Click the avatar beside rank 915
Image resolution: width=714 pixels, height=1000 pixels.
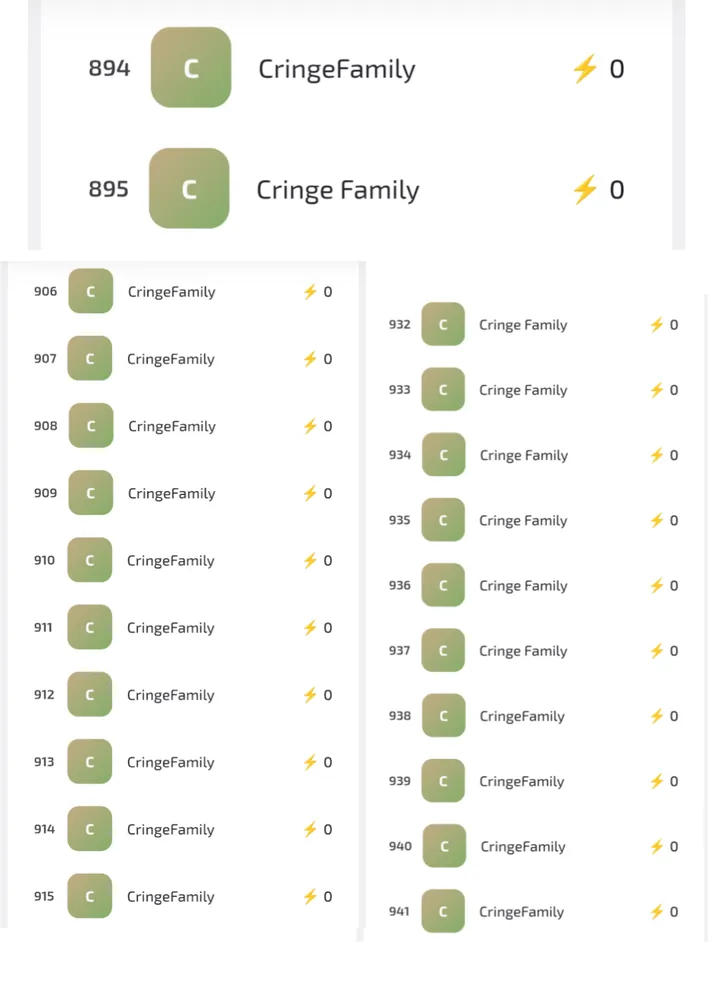coord(90,895)
